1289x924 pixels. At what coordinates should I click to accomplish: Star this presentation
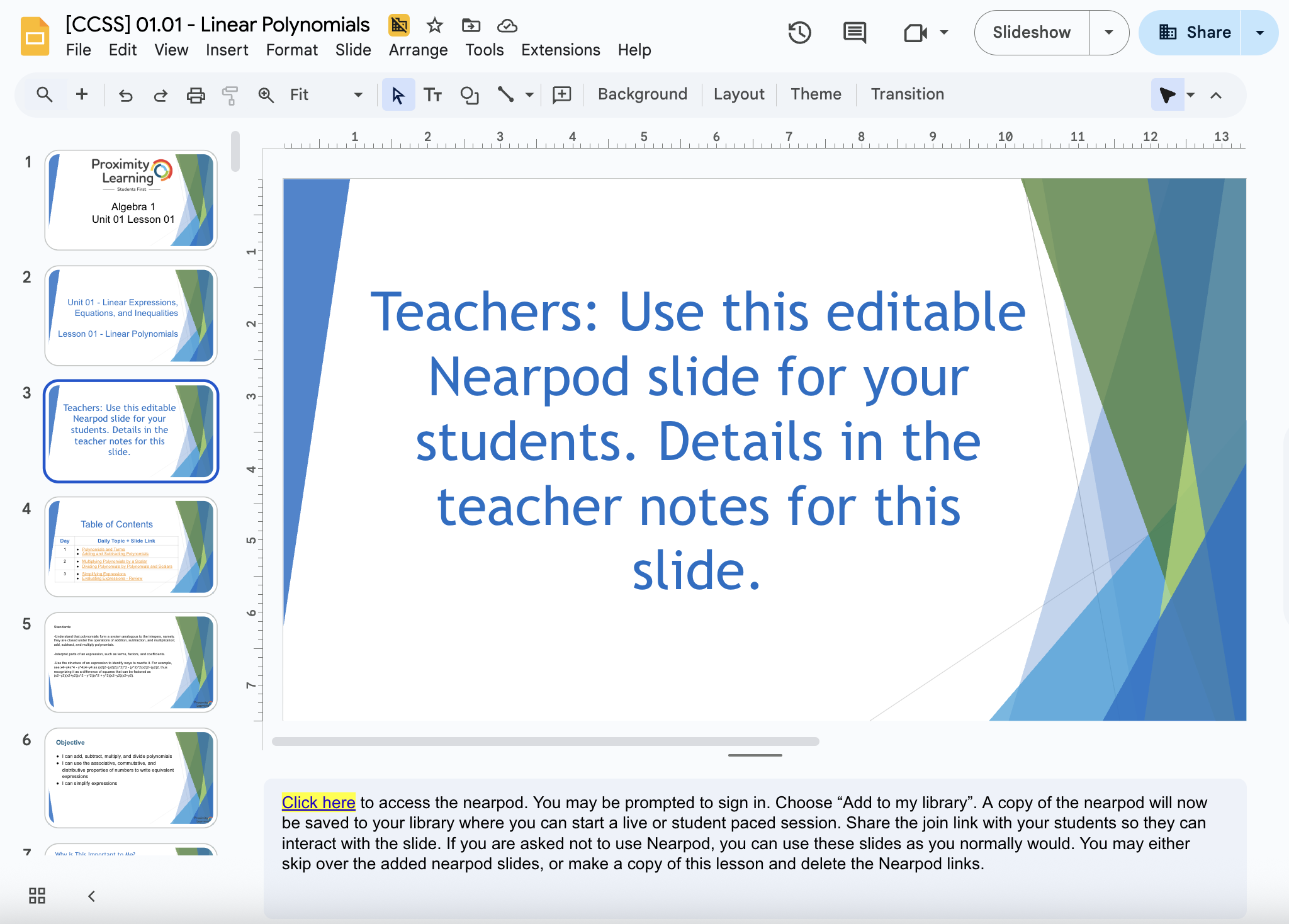434,25
